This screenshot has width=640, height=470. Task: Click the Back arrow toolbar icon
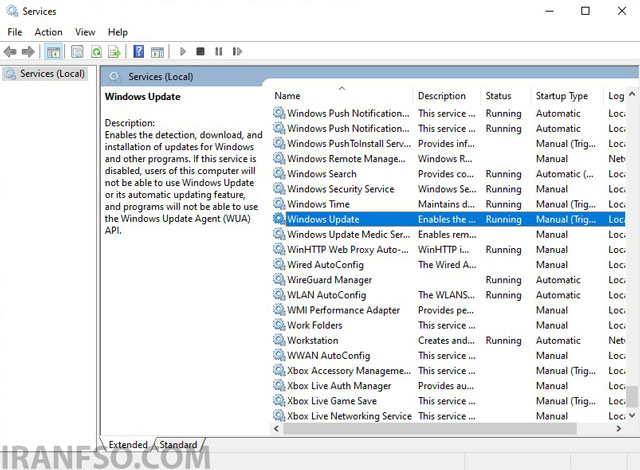[10, 52]
